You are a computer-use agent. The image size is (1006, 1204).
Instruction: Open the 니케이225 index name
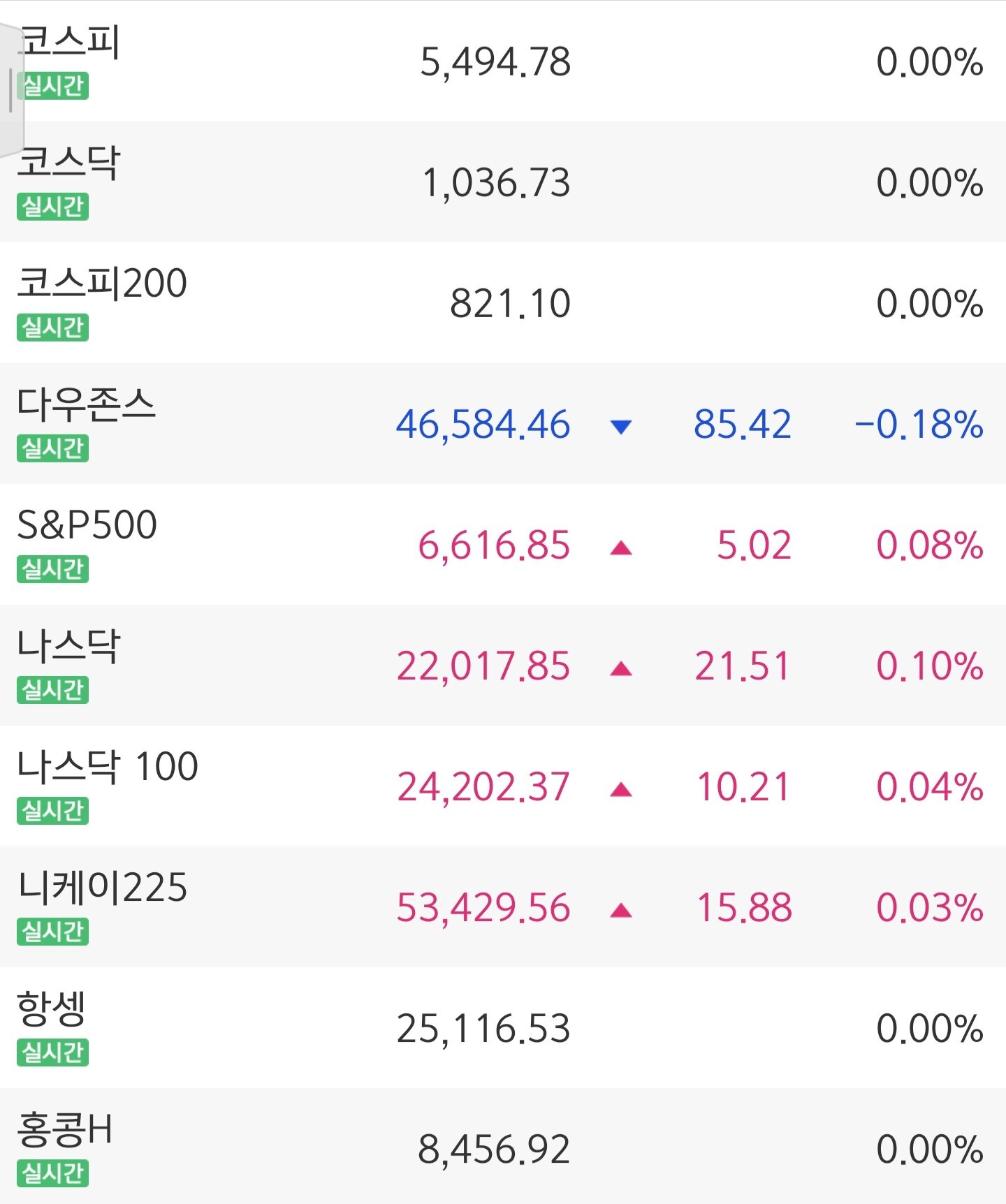coord(102,888)
